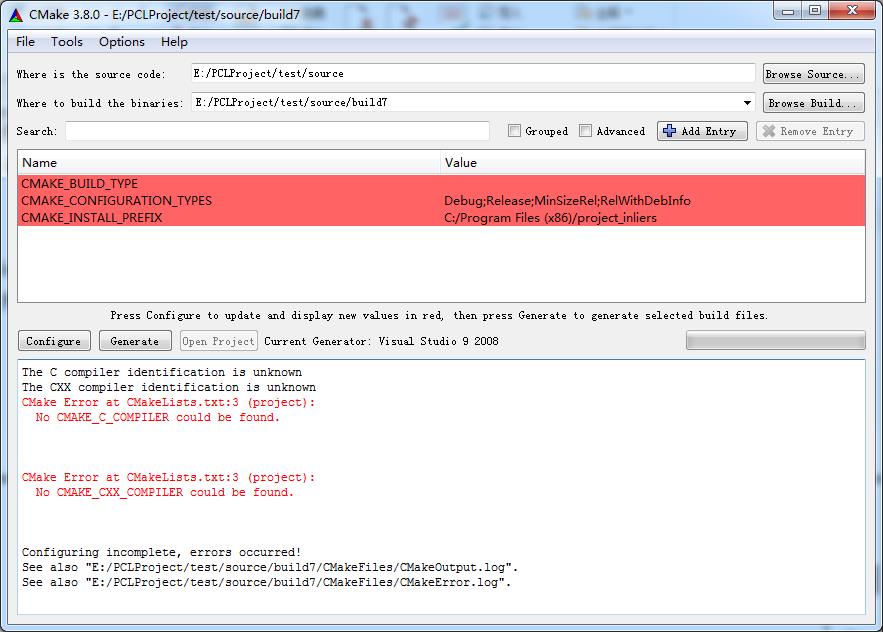
Task: Click the CMakeOutput.log path line
Action: click(270, 567)
